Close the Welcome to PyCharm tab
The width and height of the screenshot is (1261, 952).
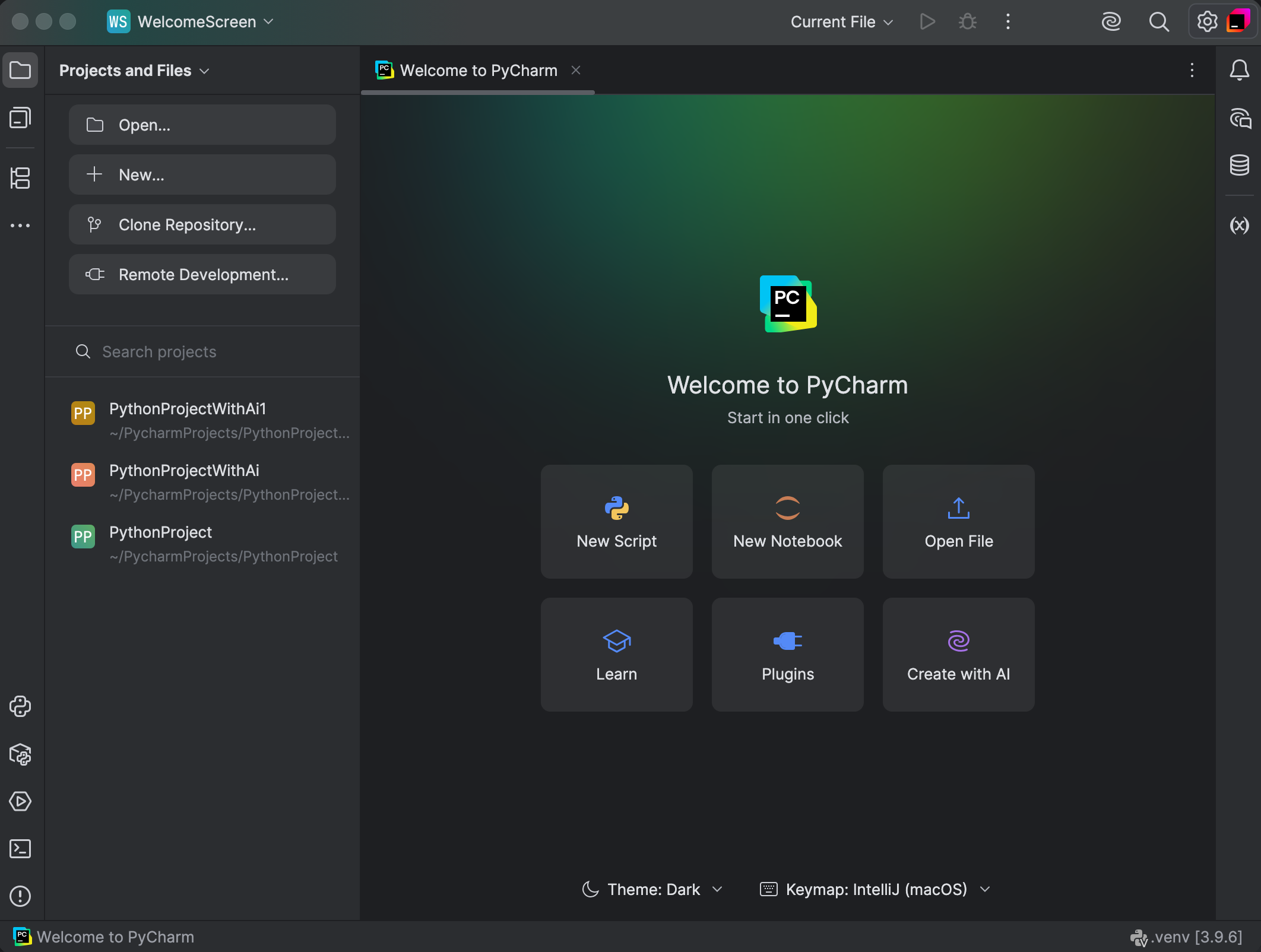575,70
